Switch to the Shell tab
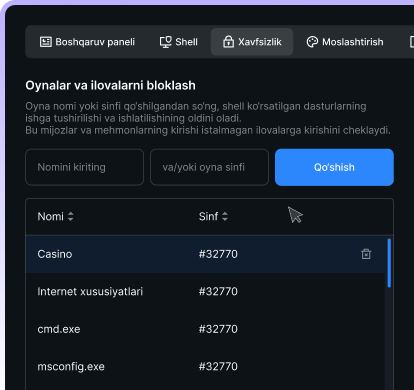 [179, 42]
